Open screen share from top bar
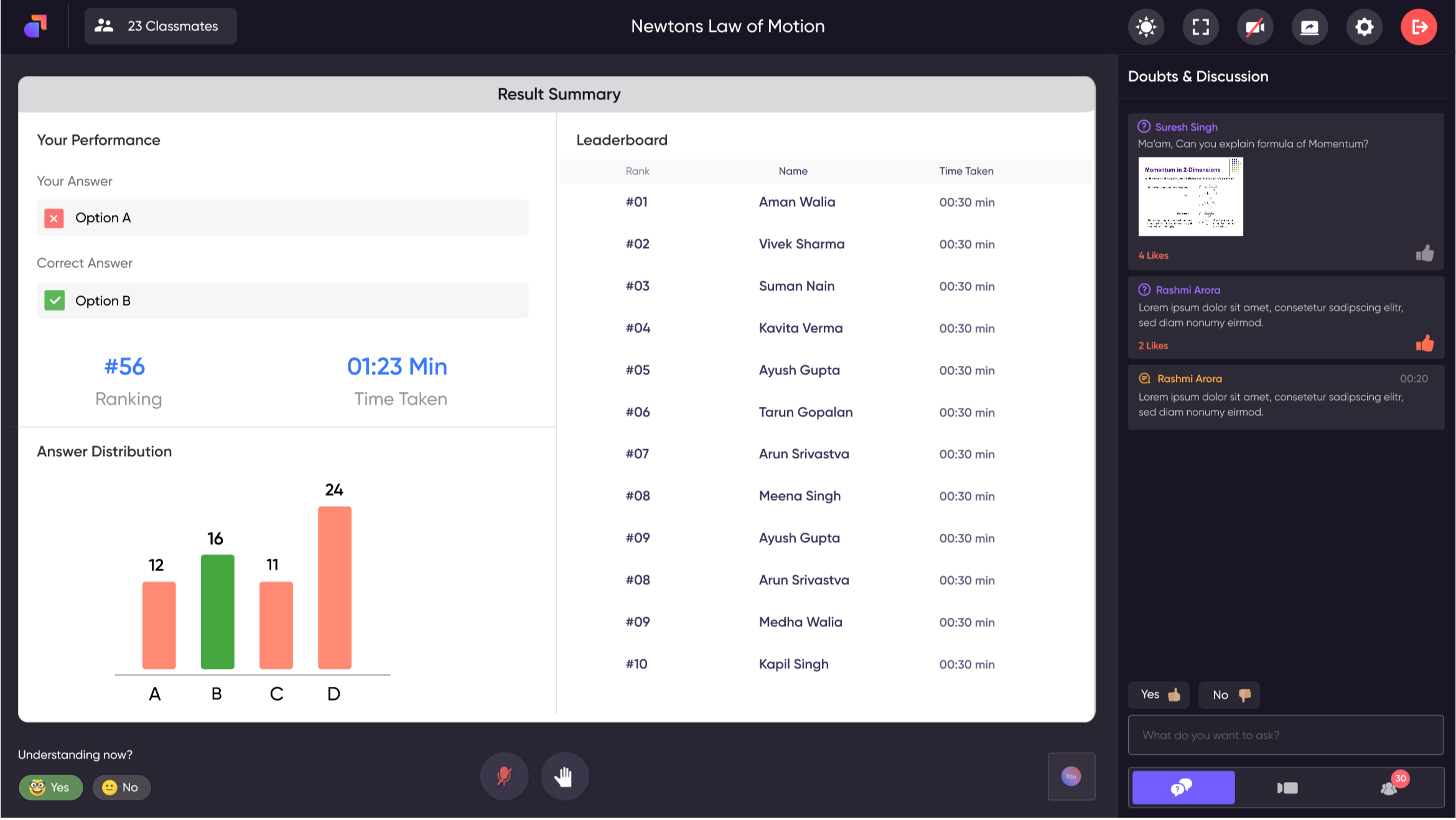1456x820 pixels. tap(1309, 27)
